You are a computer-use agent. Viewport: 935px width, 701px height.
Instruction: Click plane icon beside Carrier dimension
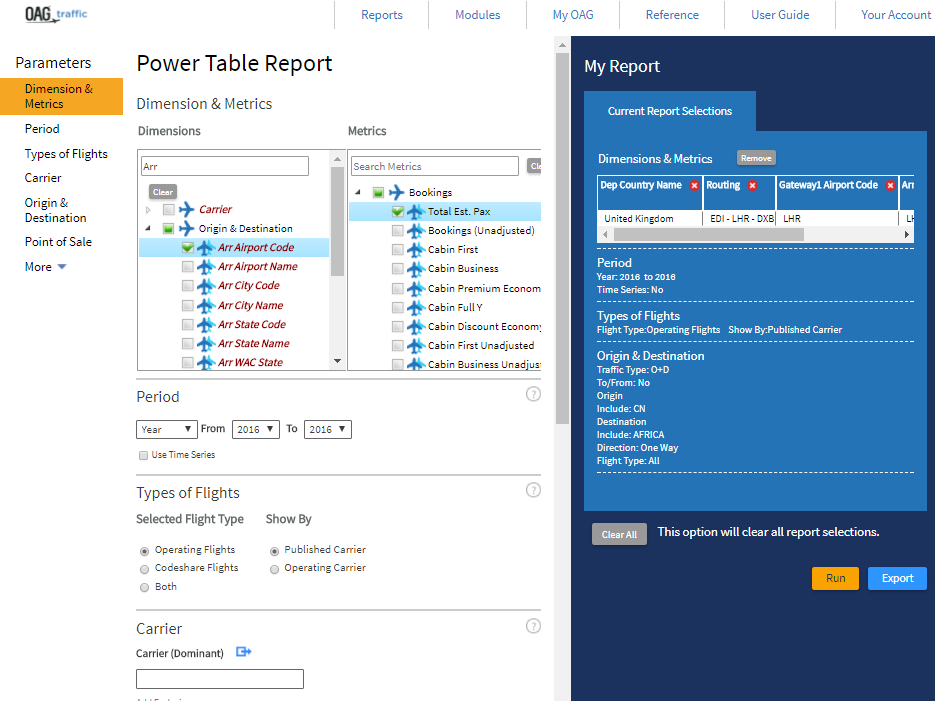click(x=187, y=209)
